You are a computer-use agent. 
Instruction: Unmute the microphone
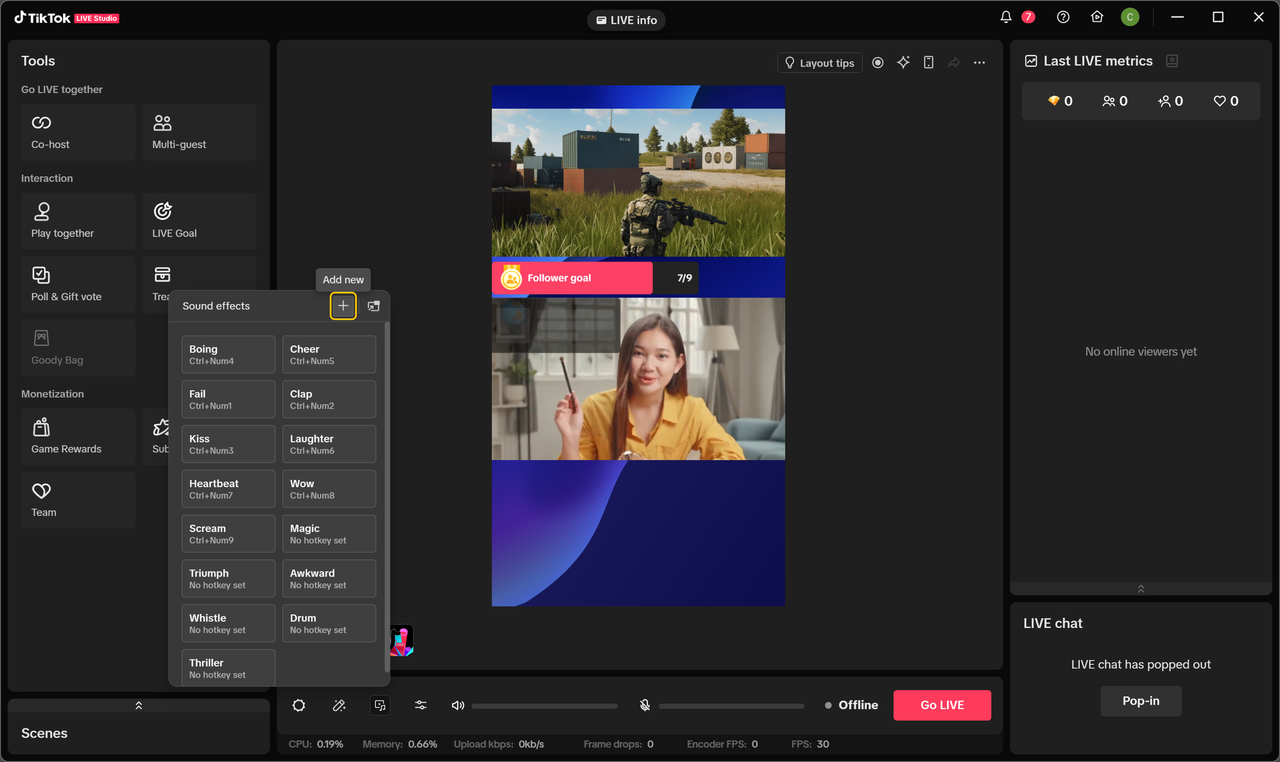(x=645, y=705)
